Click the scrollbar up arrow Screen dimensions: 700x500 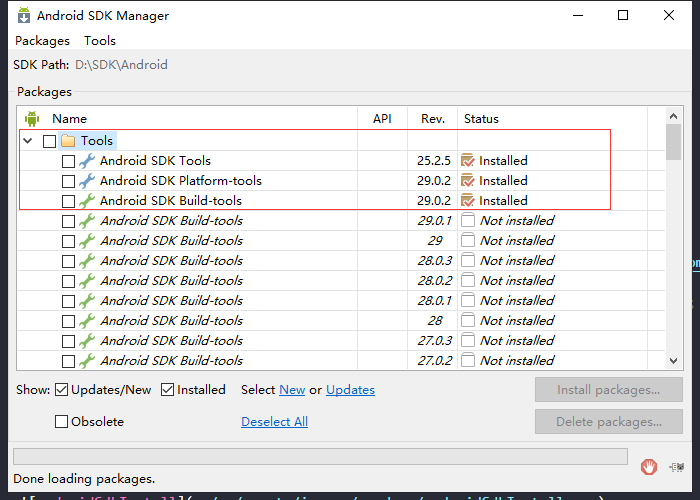pyautogui.click(x=674, y=117)
